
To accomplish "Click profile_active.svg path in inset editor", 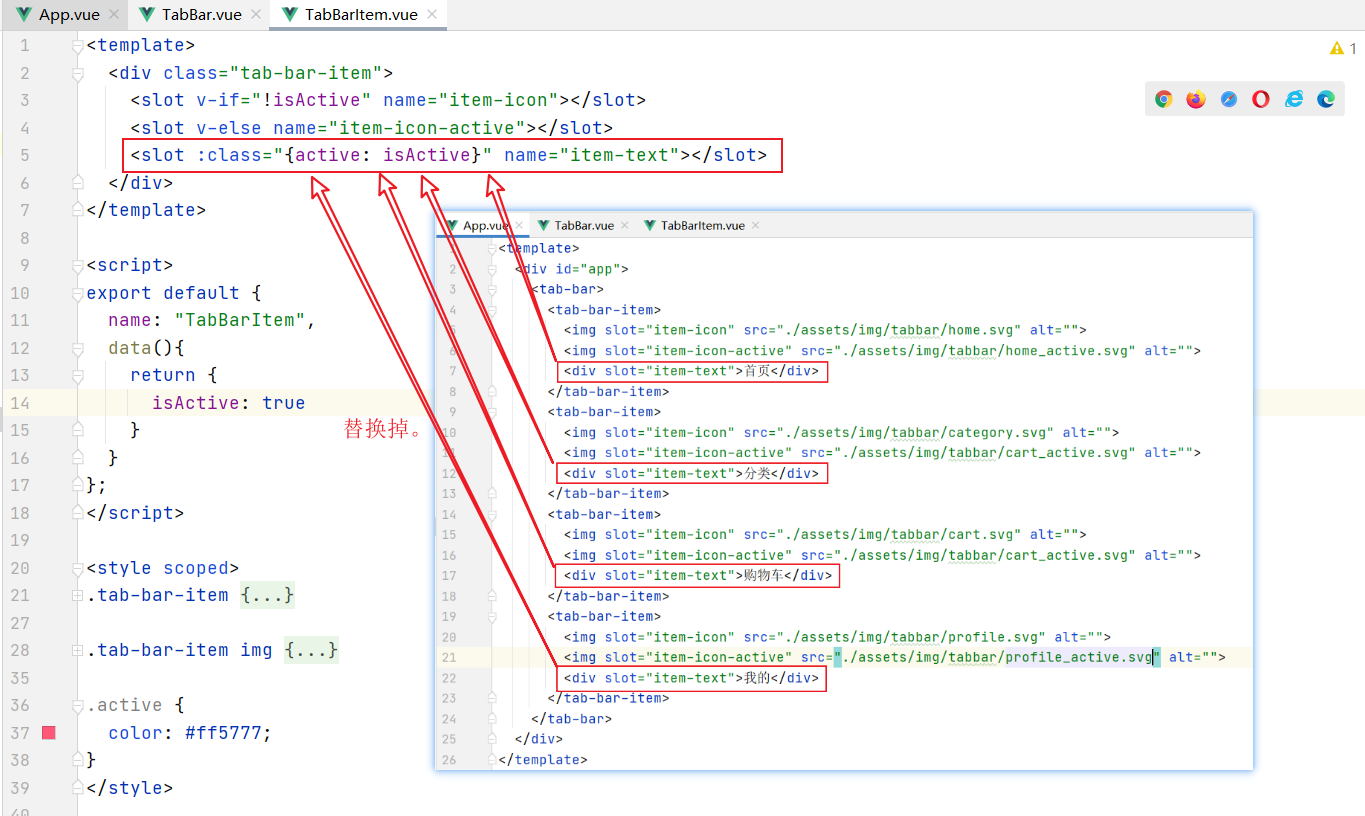I will [999, 657].
